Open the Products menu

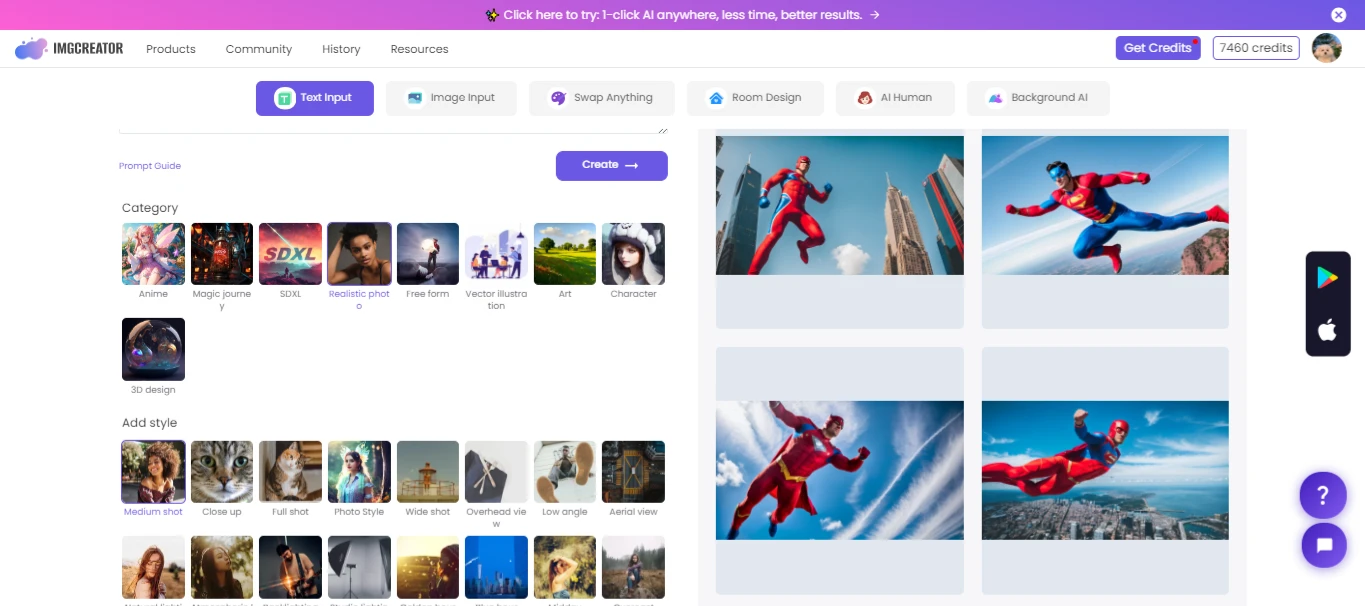pos(171,49)
